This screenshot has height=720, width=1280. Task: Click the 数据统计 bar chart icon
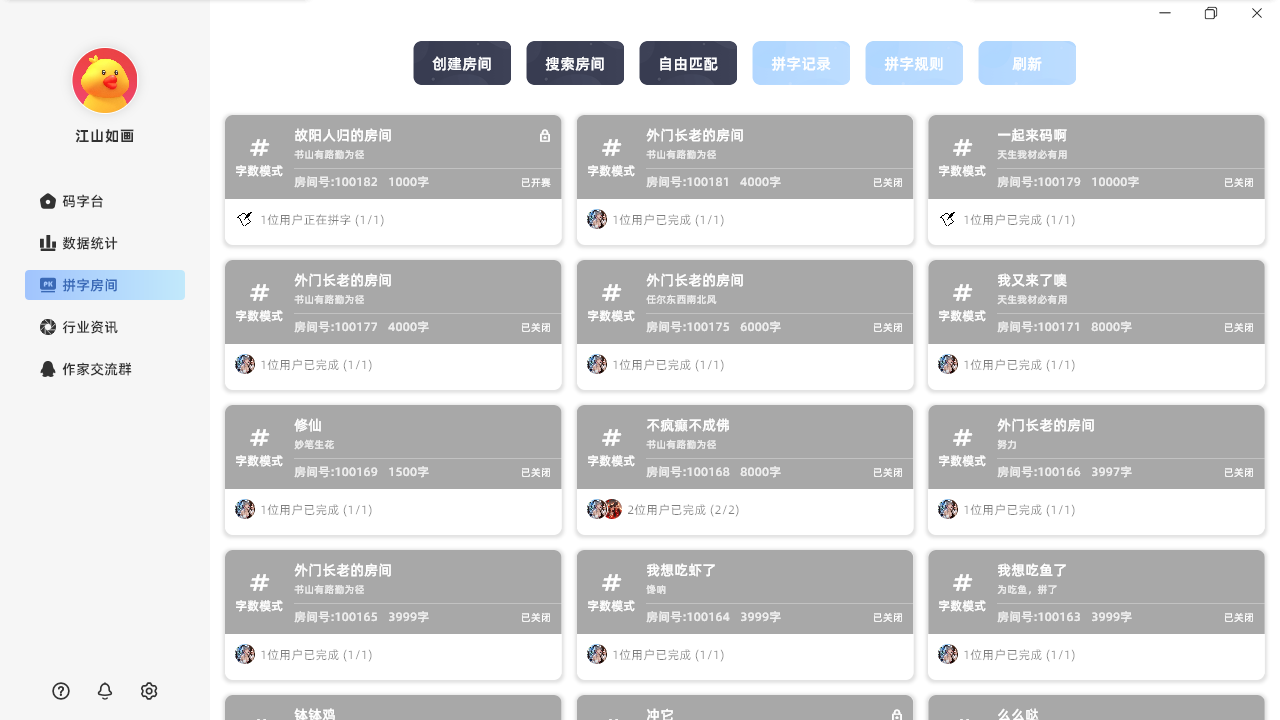tap(47, 243)
